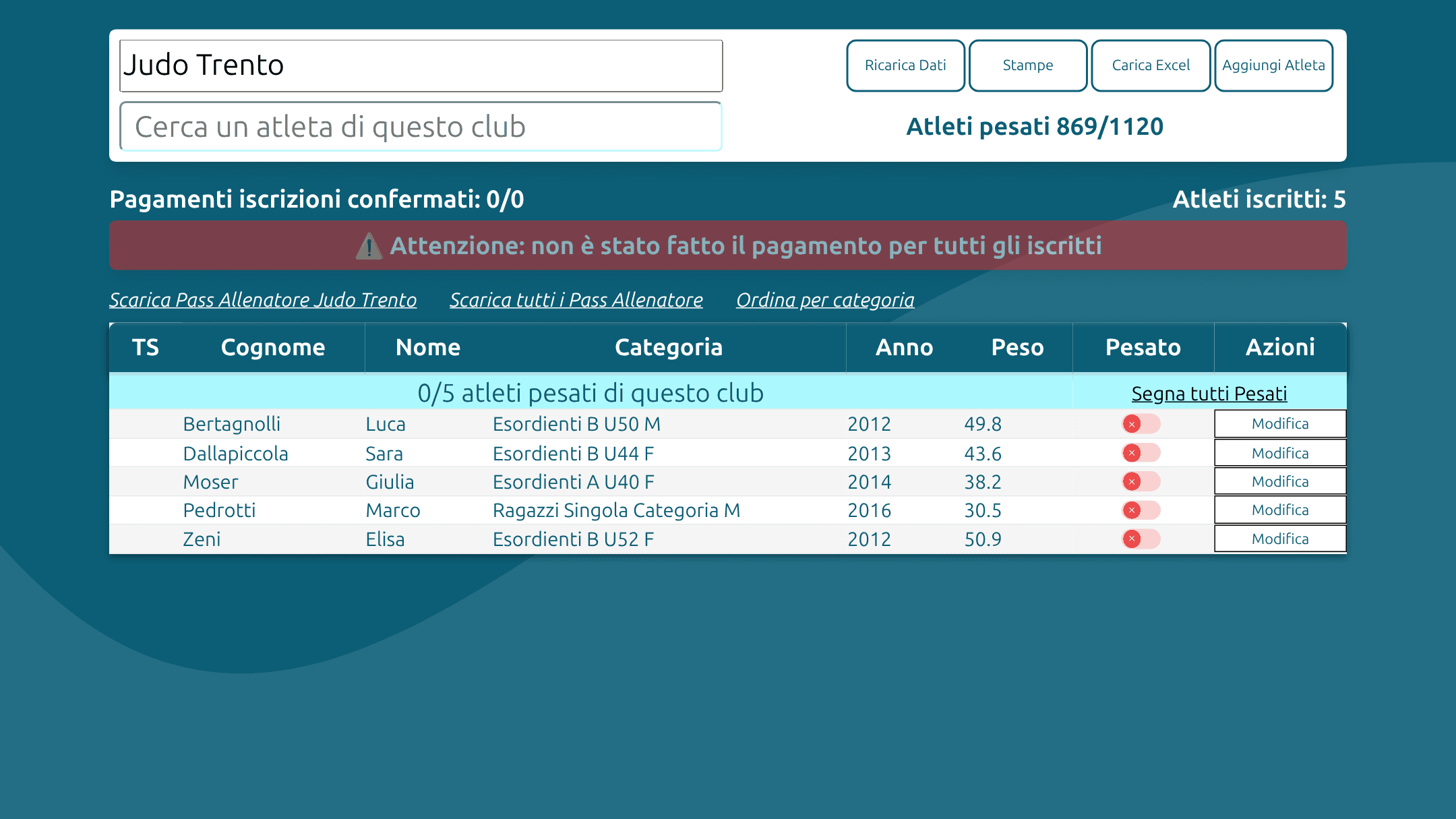Click the Anno column header
Screen dimensions: 1456x819
coord(904,347)
